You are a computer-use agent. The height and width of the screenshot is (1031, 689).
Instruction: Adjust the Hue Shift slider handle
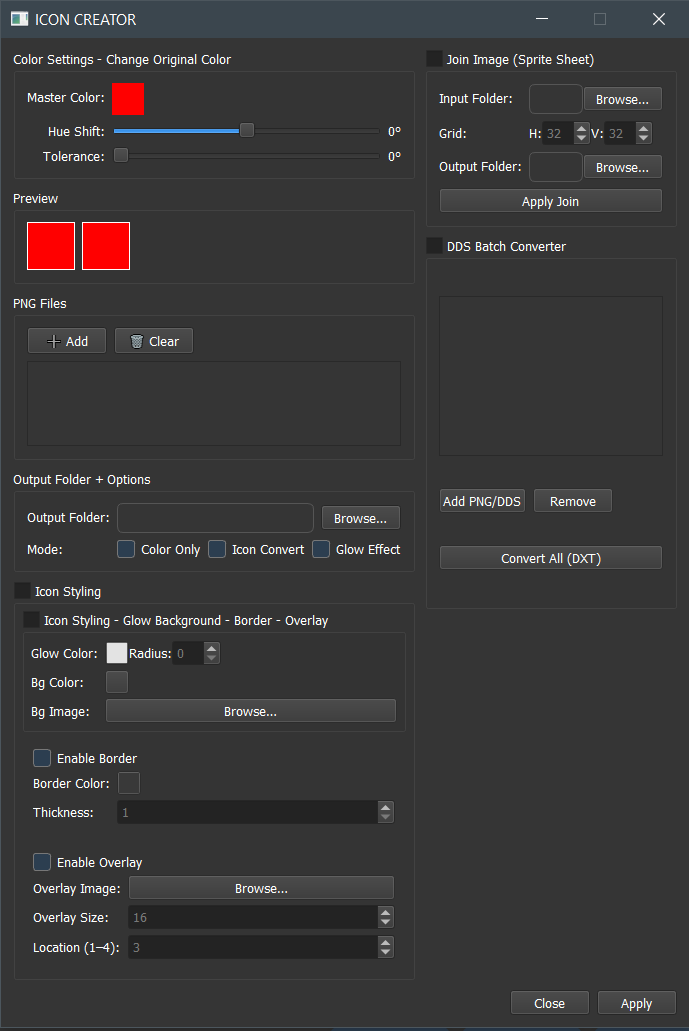point(247,130)
